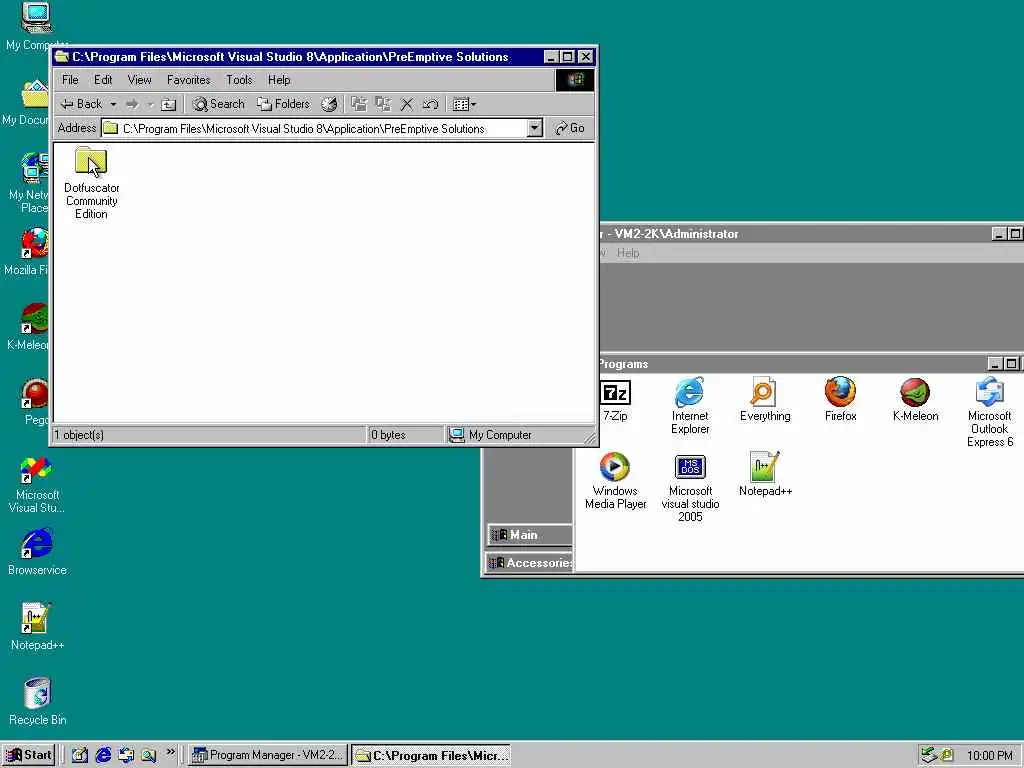Click Show Desktop quick launch icon
The width and height of the screenshot is (1024, 768).
click(80, 755)
